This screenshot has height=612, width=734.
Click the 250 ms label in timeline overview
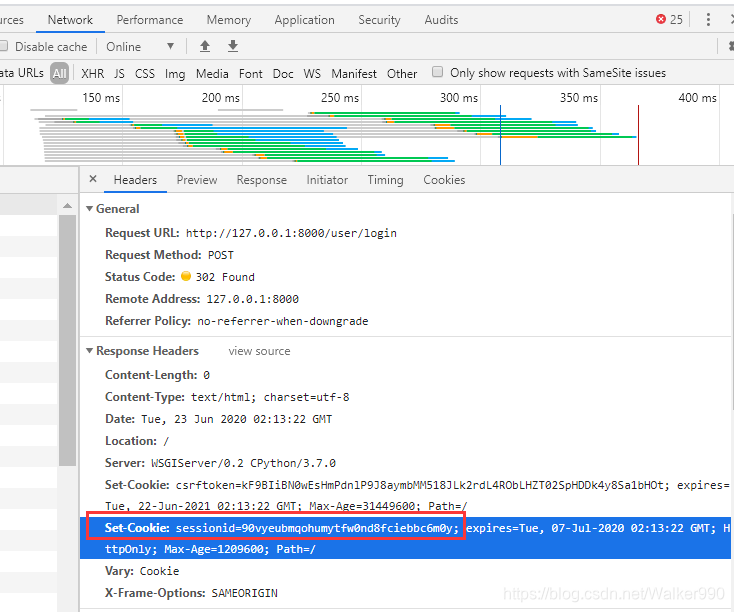(340, 98)
